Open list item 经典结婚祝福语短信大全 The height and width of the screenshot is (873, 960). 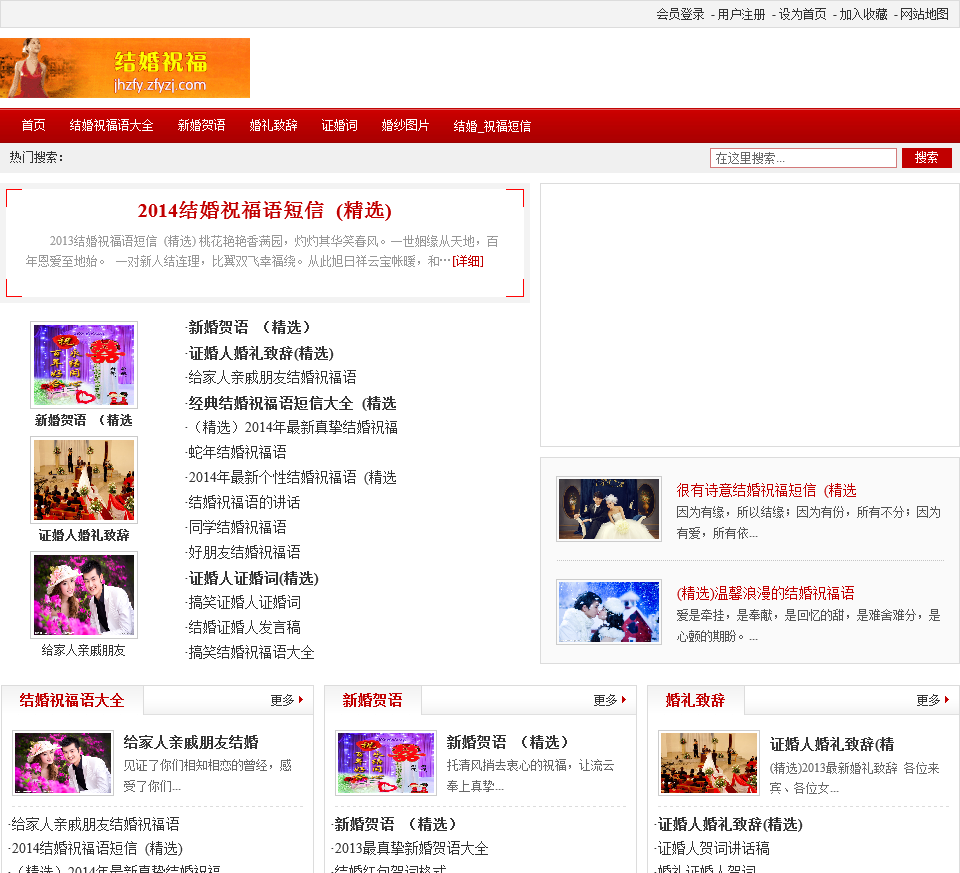pos(292,403)
